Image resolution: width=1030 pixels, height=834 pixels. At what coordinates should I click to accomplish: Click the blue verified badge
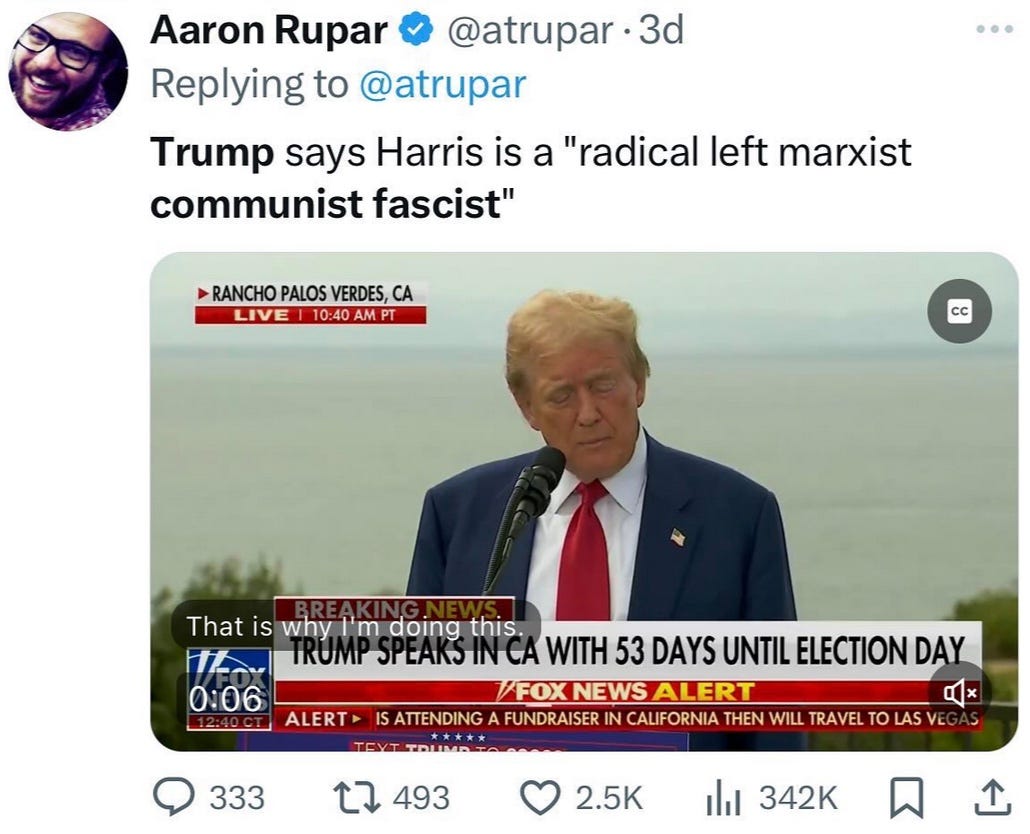pos(416,32)
